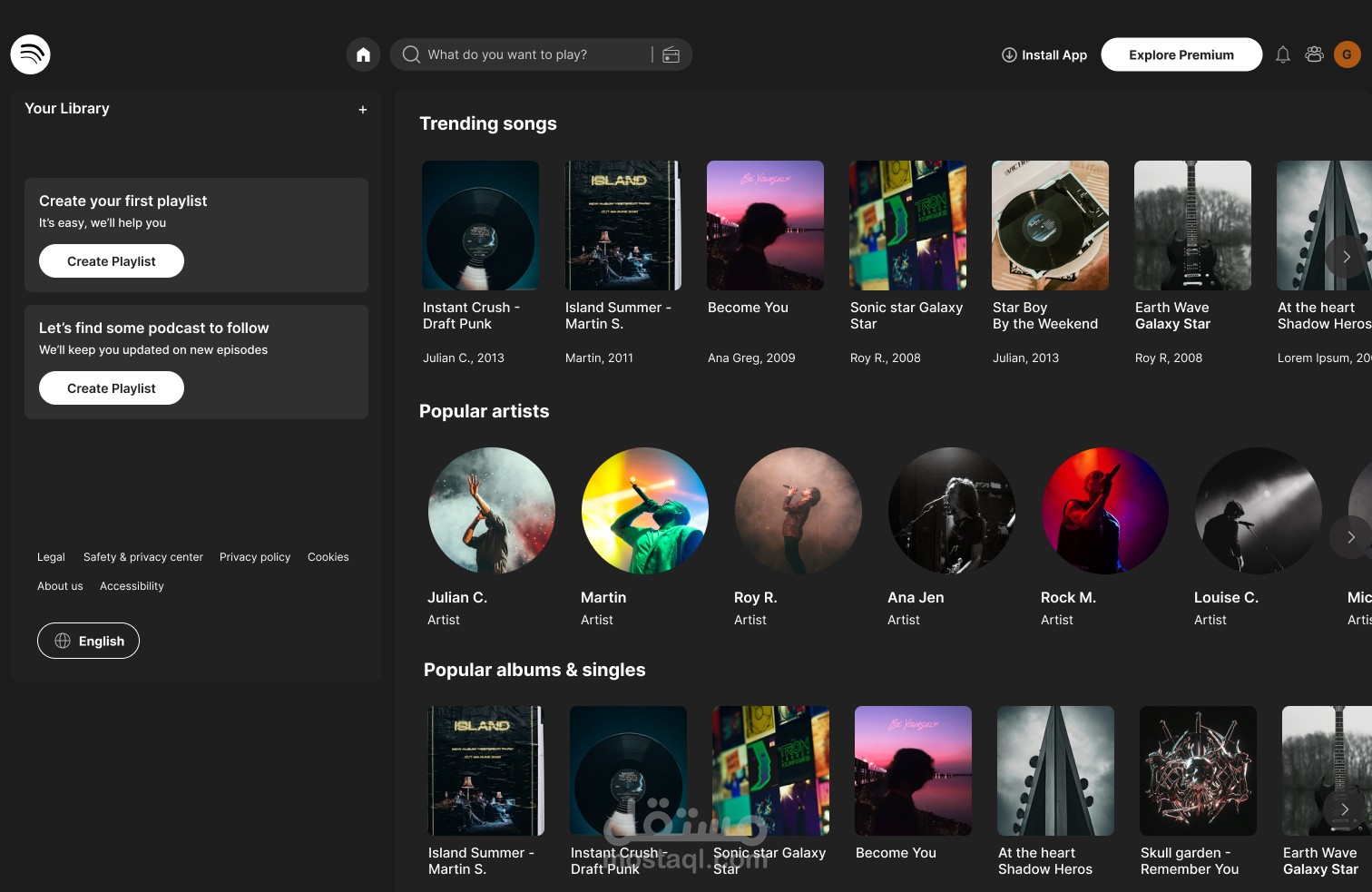The image size is (1372, 892).
Task: Click 'Martin, 2011' caption
Action: pos(599,358)
